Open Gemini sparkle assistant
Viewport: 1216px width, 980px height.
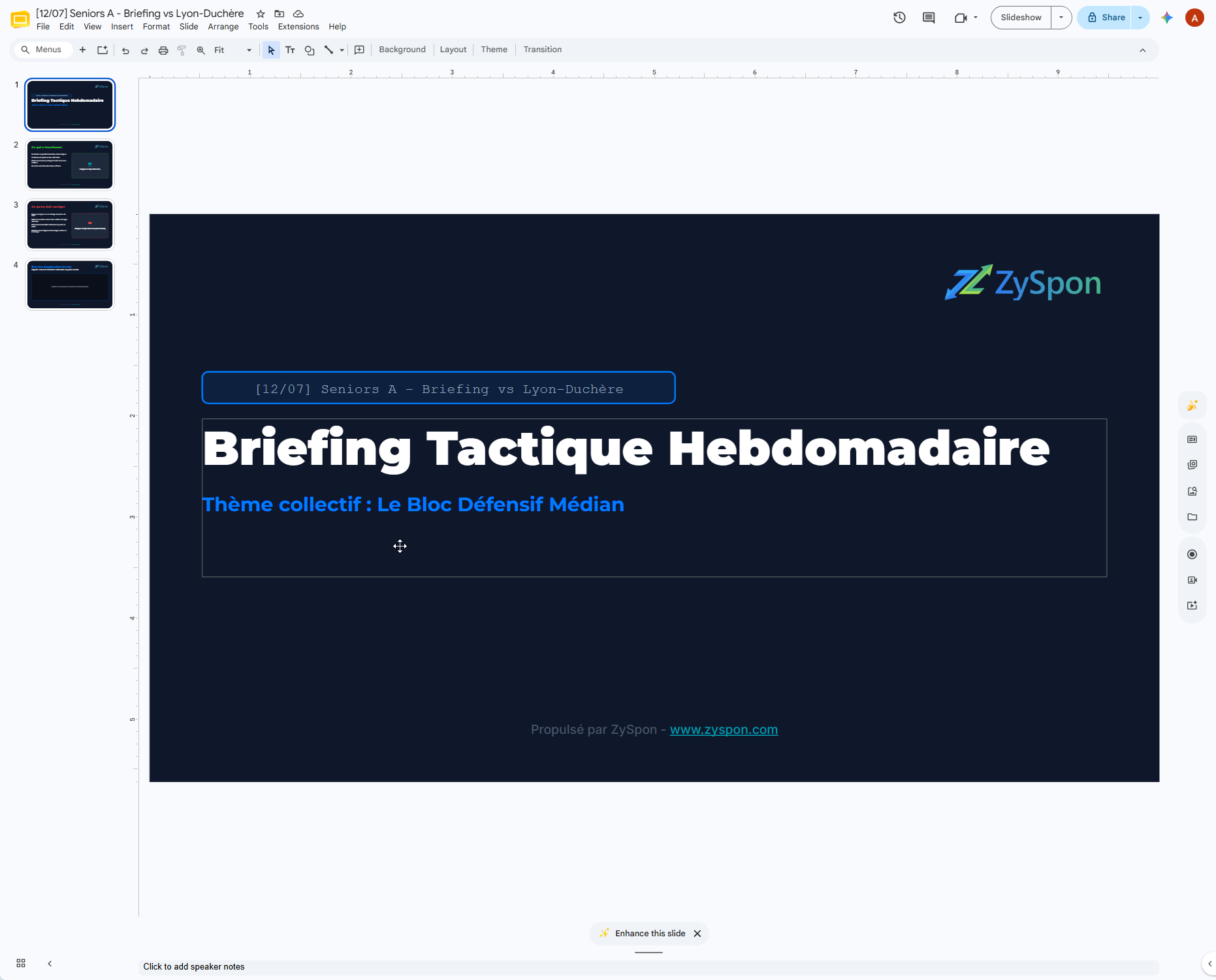coord(1167,18)
